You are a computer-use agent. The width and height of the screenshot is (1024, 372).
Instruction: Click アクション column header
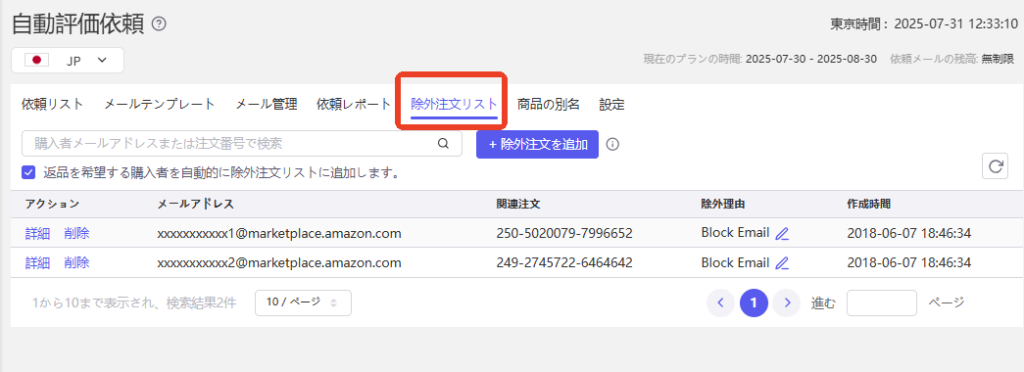(x=52, y=204)
